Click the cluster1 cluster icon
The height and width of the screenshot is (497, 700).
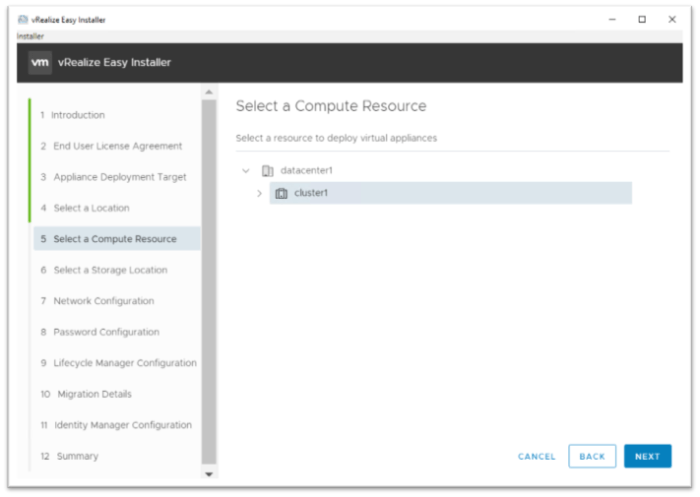(281, 193)
